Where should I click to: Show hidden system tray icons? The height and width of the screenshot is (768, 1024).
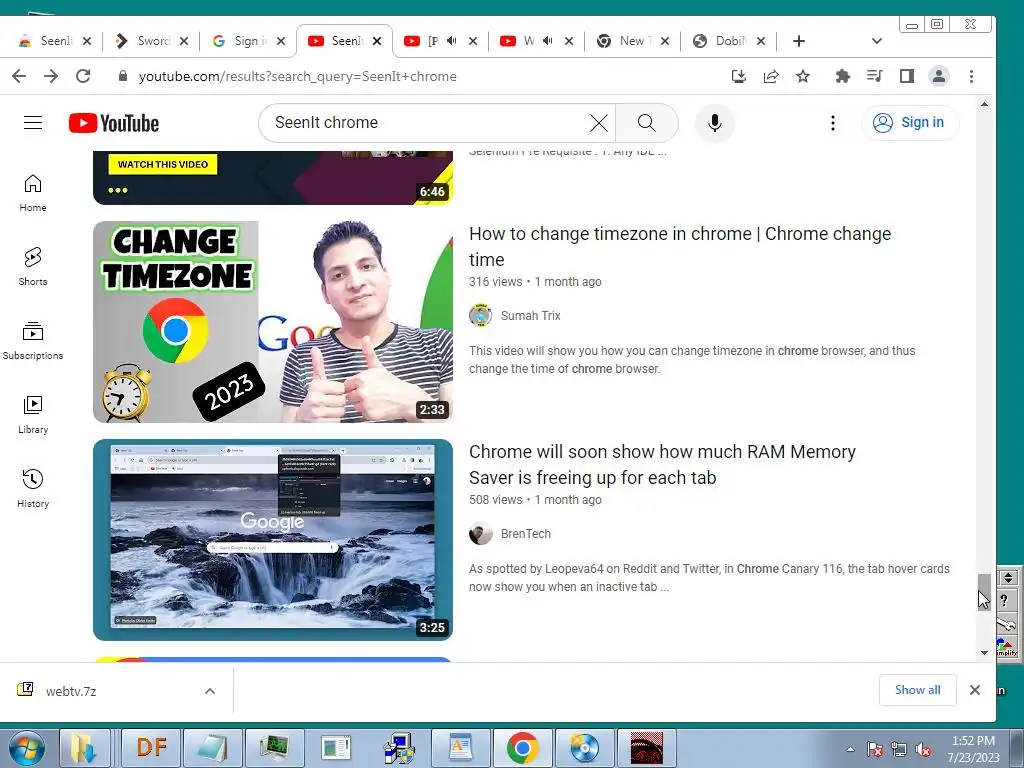coord(850,749)
